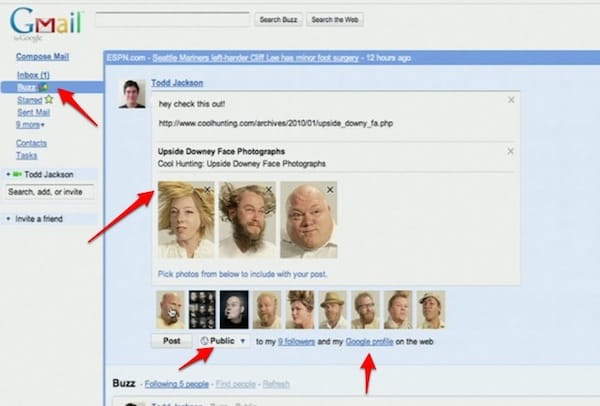Expand the '9 more' labels list
The height and width of the screenshot is (406, 600).
point(31,125)
